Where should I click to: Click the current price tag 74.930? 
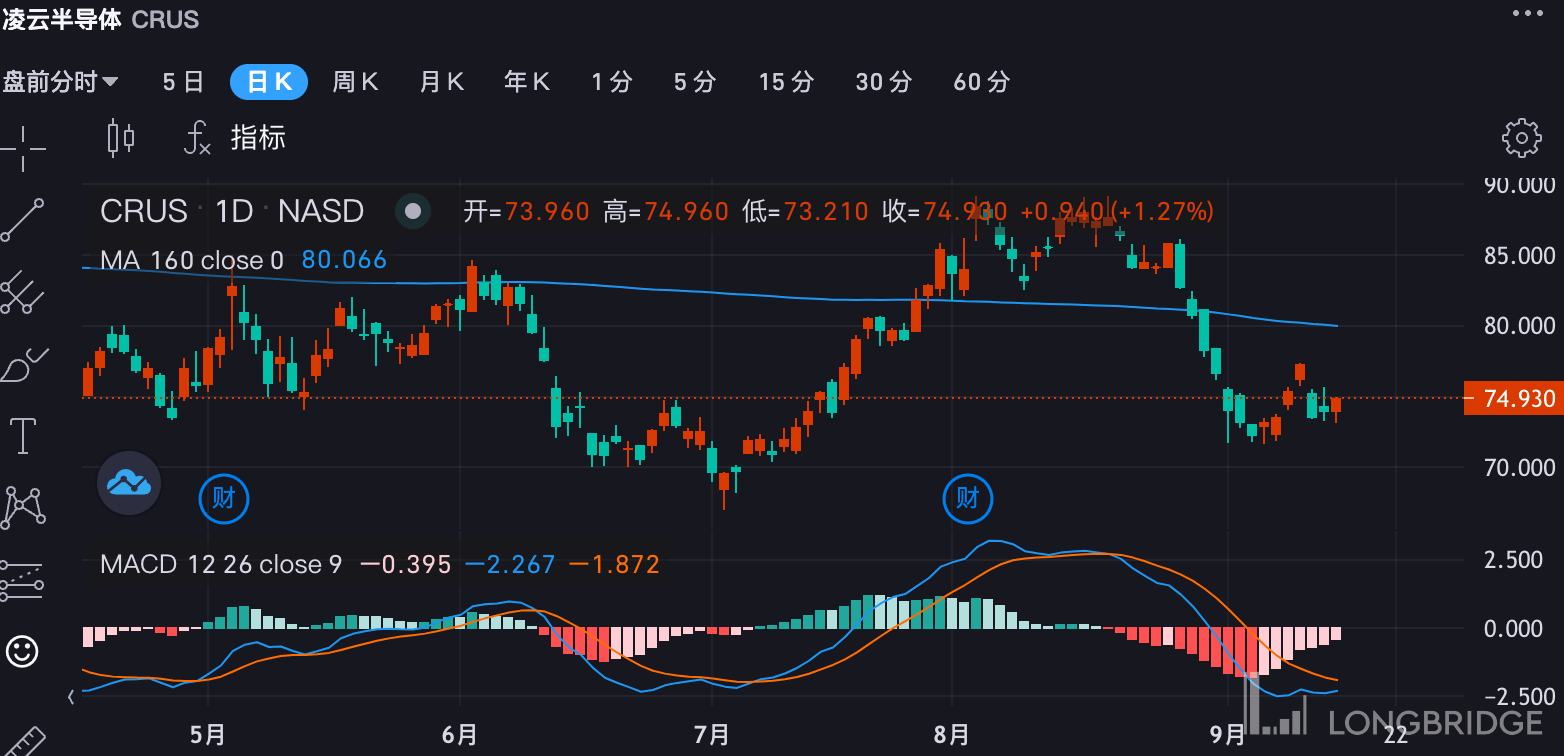pos(1513,399)
